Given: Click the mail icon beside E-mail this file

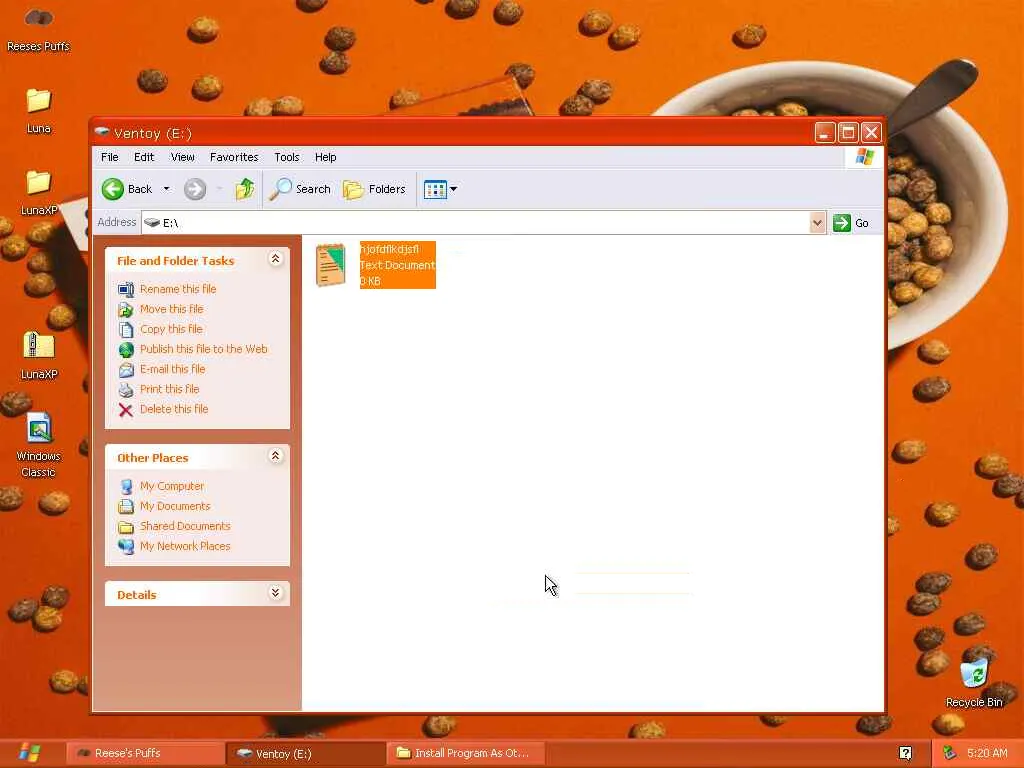Looking at the screenshot, I should [126, 370].
